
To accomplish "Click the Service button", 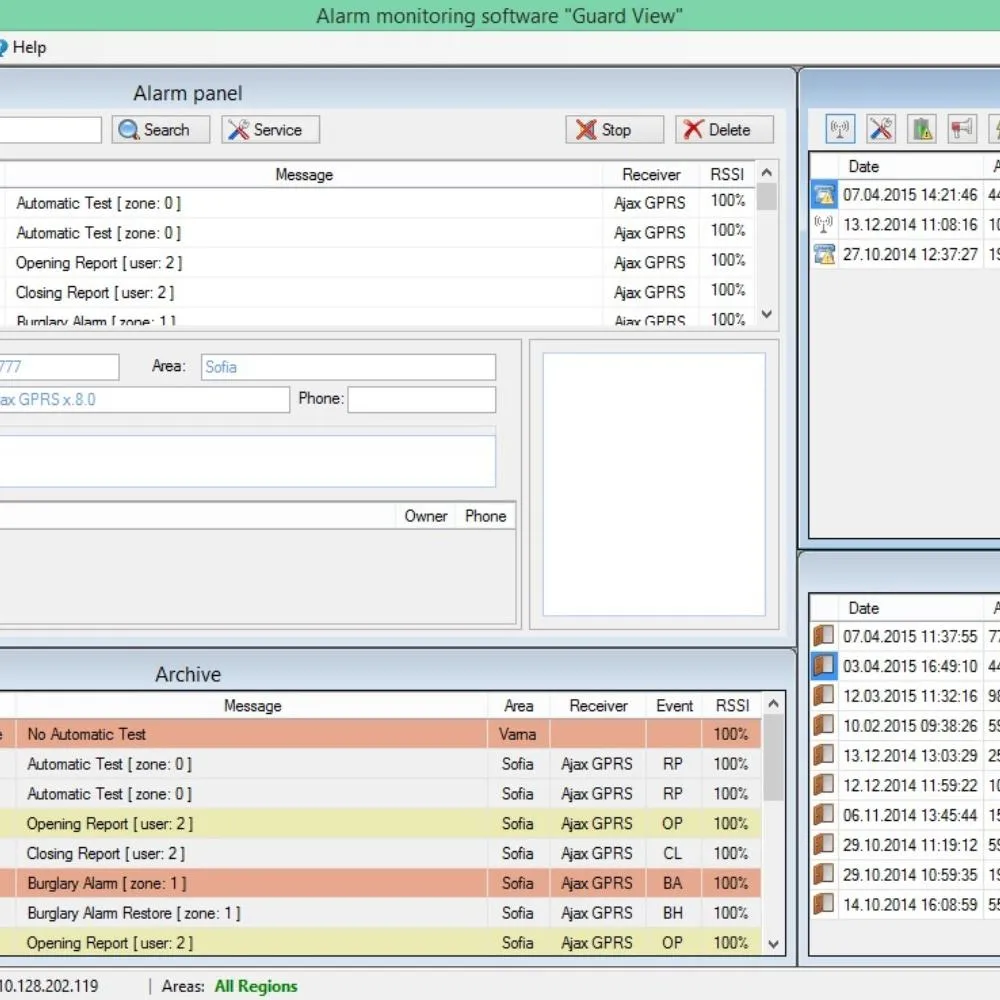I will point(270,129).
